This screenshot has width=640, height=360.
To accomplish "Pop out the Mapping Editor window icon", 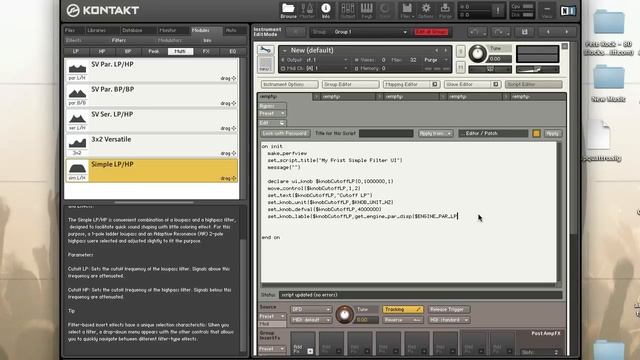I will pos(435,84).
